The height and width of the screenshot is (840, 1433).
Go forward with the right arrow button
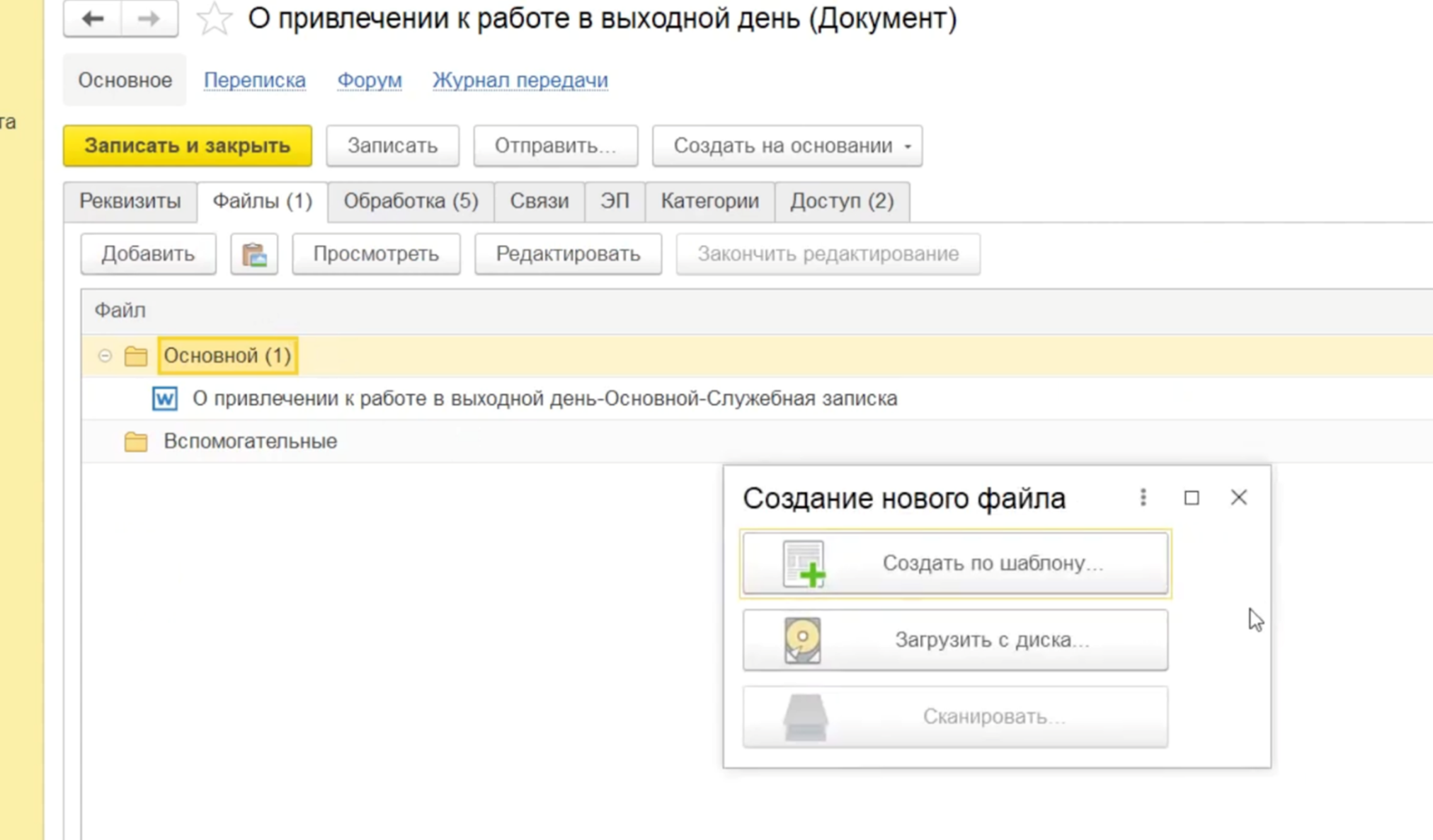click(149, 18)
